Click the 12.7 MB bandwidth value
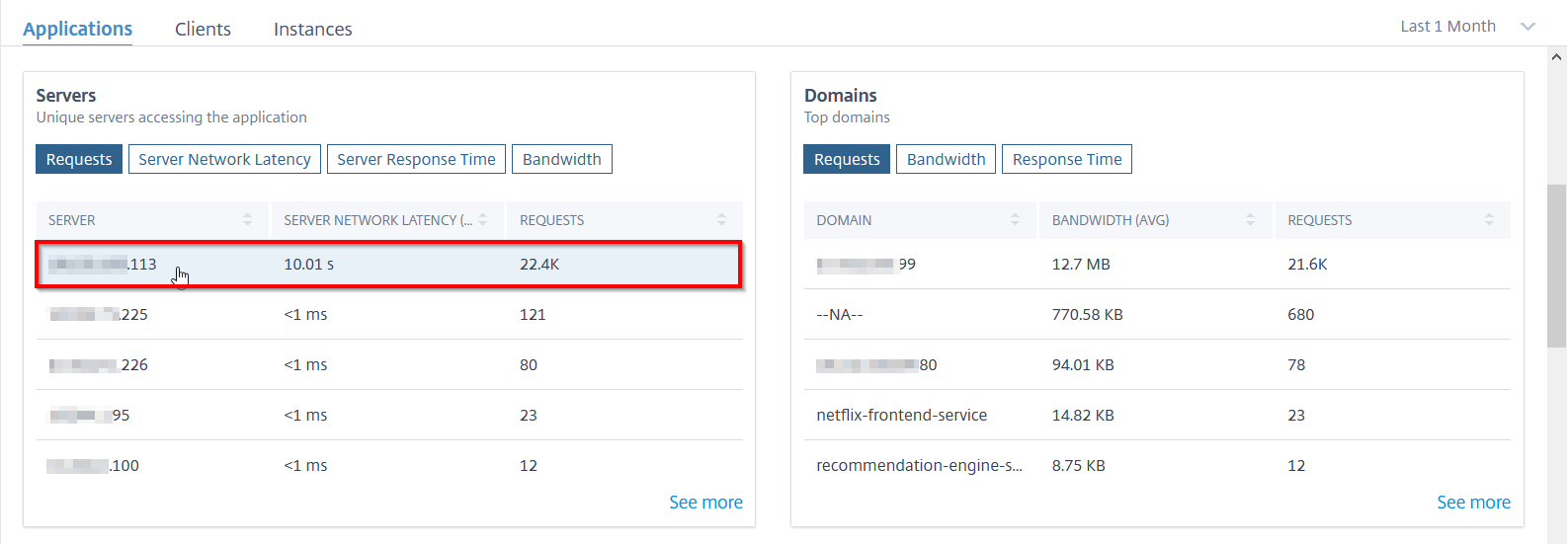The width and height of the screenshot is (1568, 544). 1081,265
